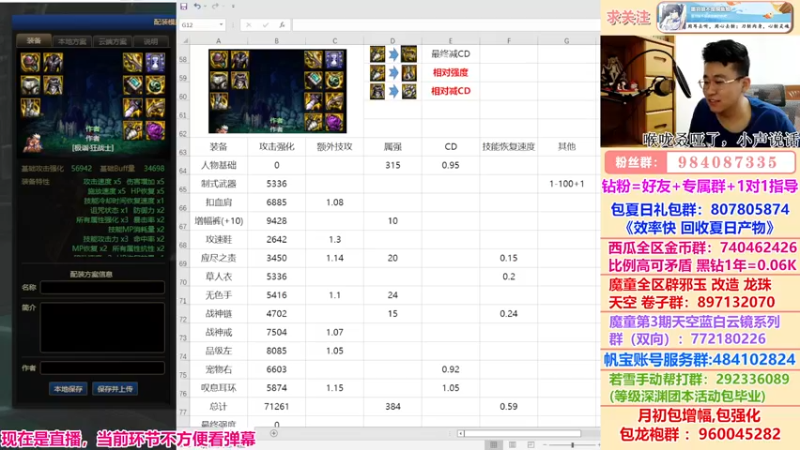800x450 pixels.
Task: Click the 保存并上传 button
Action: click(x=115, y=389)
